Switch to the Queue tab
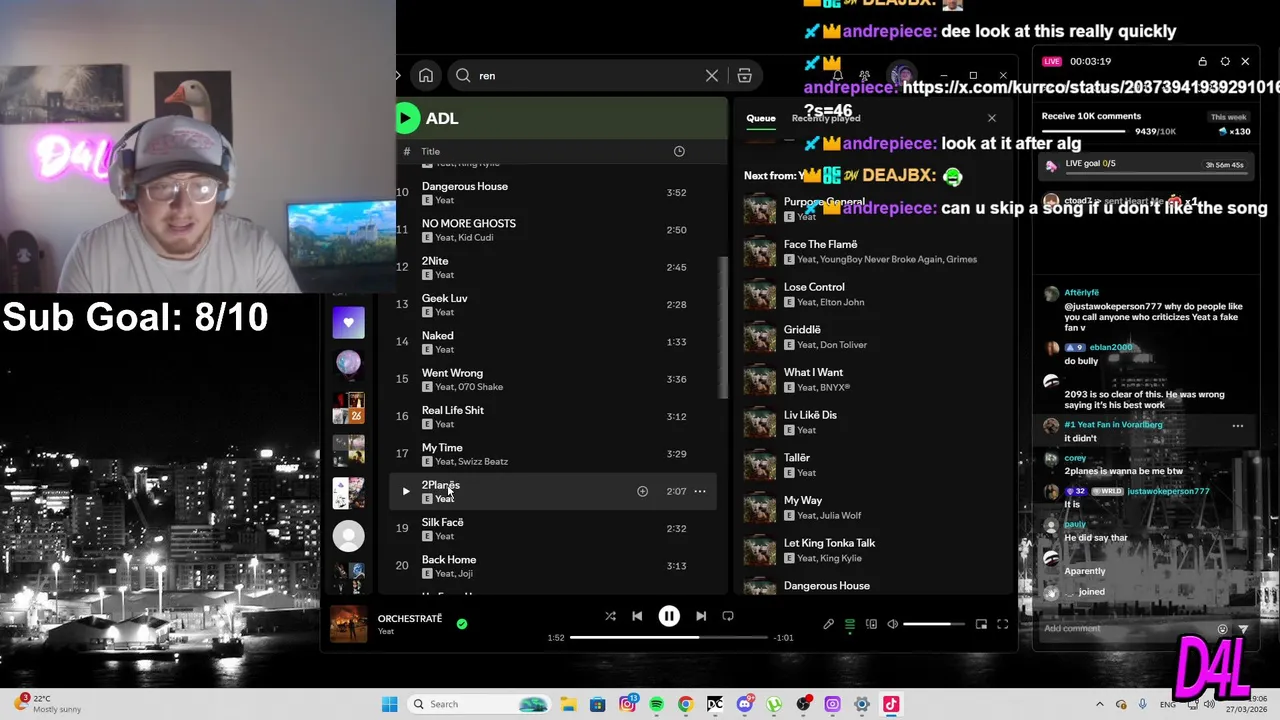Image resolution: width=1280 pixels, height=720 pixels. pos(761,118)
